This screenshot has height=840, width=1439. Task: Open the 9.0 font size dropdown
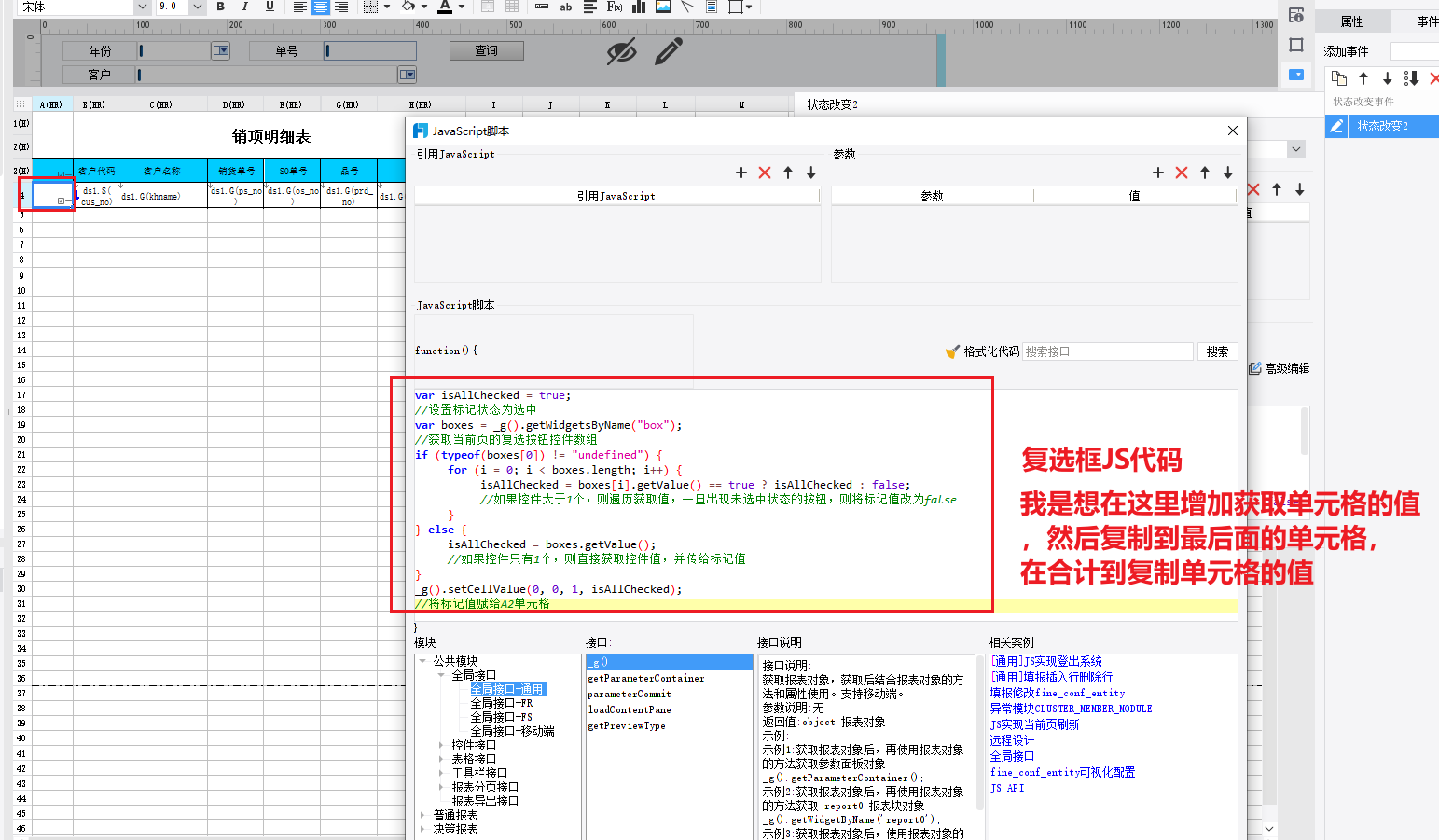coord(197,7)
